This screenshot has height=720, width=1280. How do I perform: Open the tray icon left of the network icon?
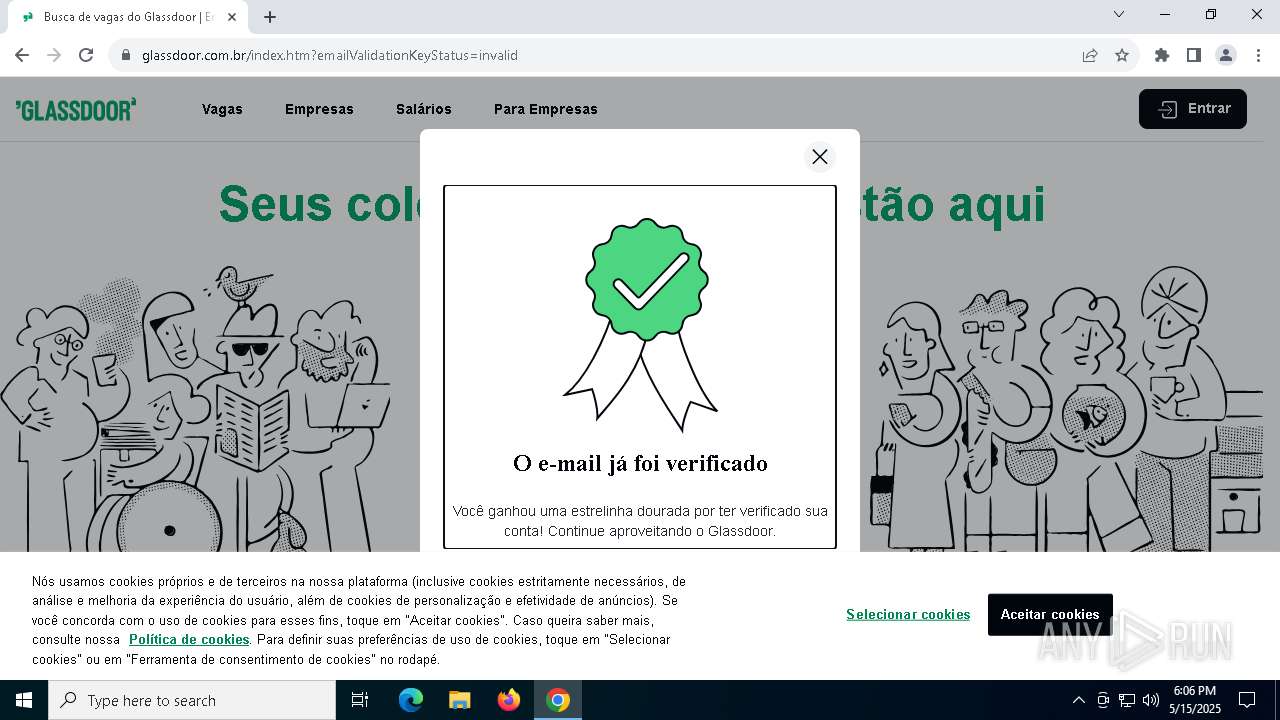(1103, 700)
